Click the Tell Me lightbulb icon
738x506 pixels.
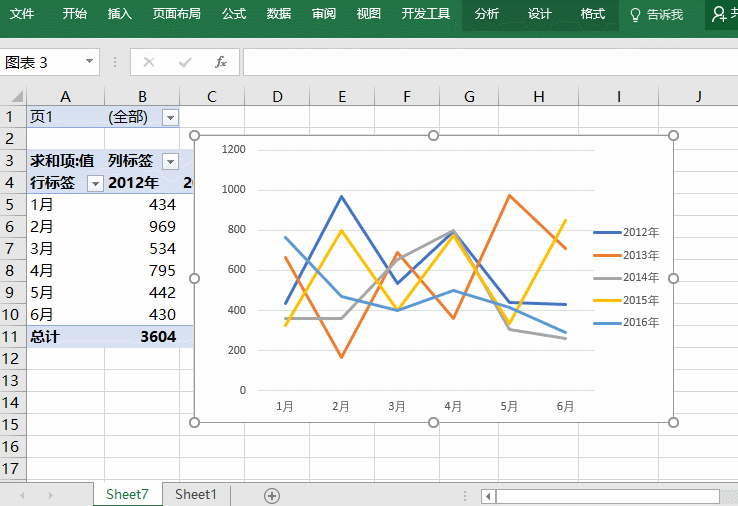635,15
